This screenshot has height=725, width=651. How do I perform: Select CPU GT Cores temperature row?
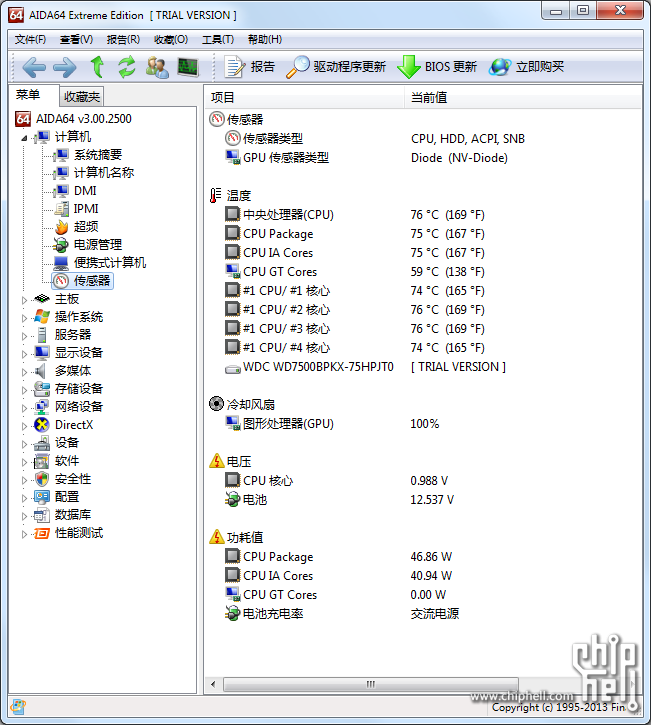423,271
